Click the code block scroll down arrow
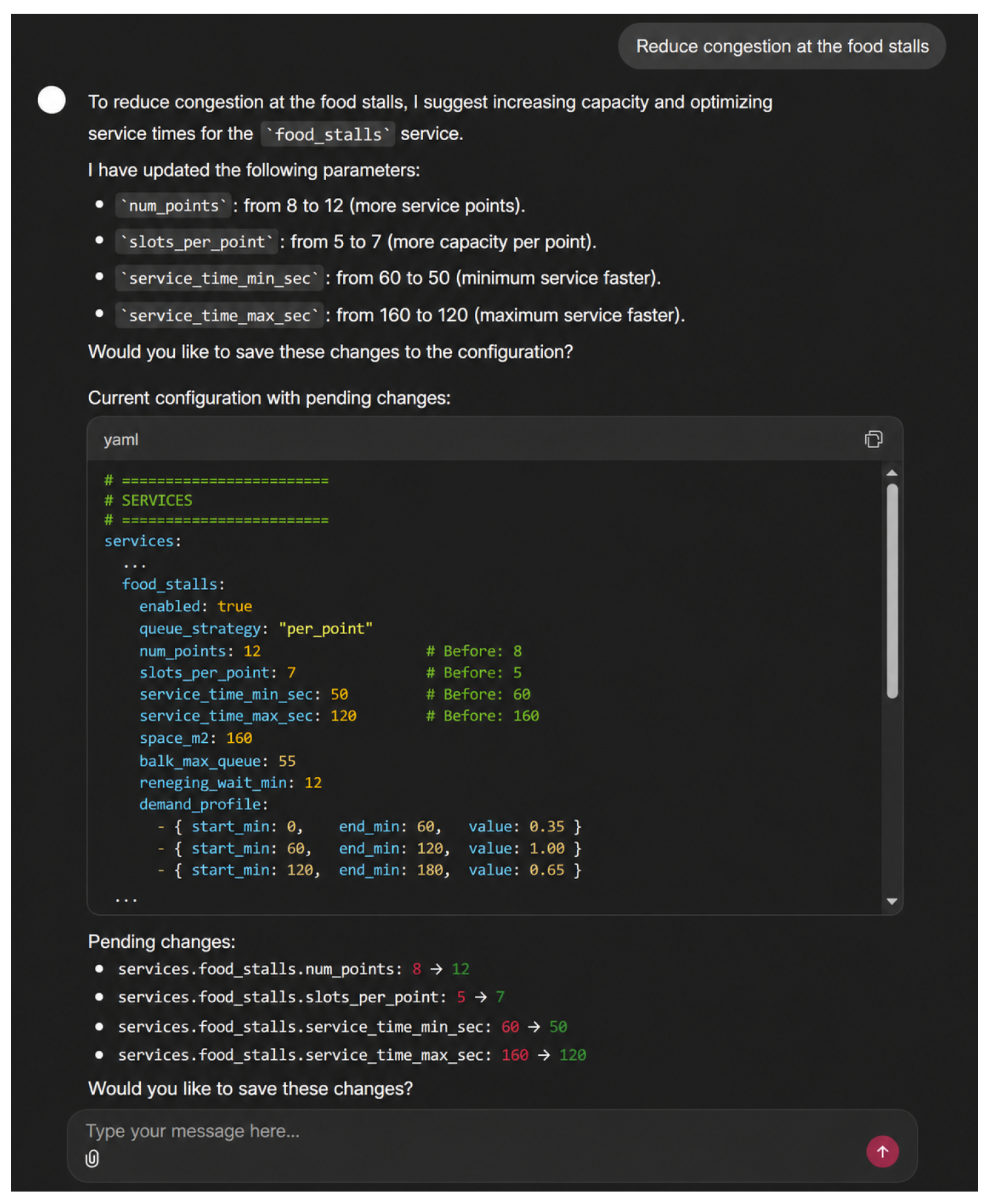 891,901
